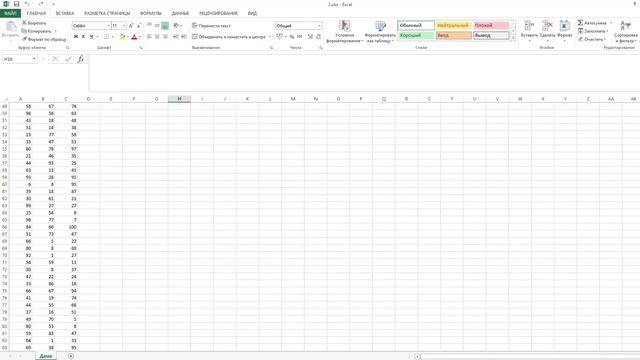Decrease cell indent

176,37
